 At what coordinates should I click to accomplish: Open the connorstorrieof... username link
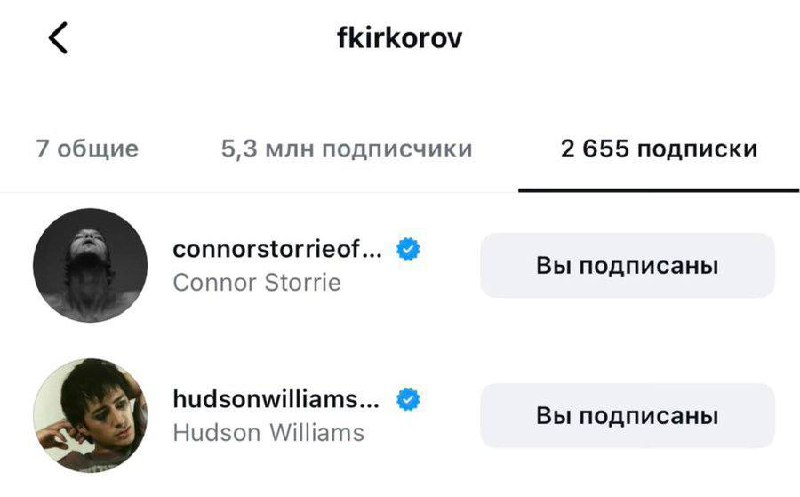pos(277,250)
